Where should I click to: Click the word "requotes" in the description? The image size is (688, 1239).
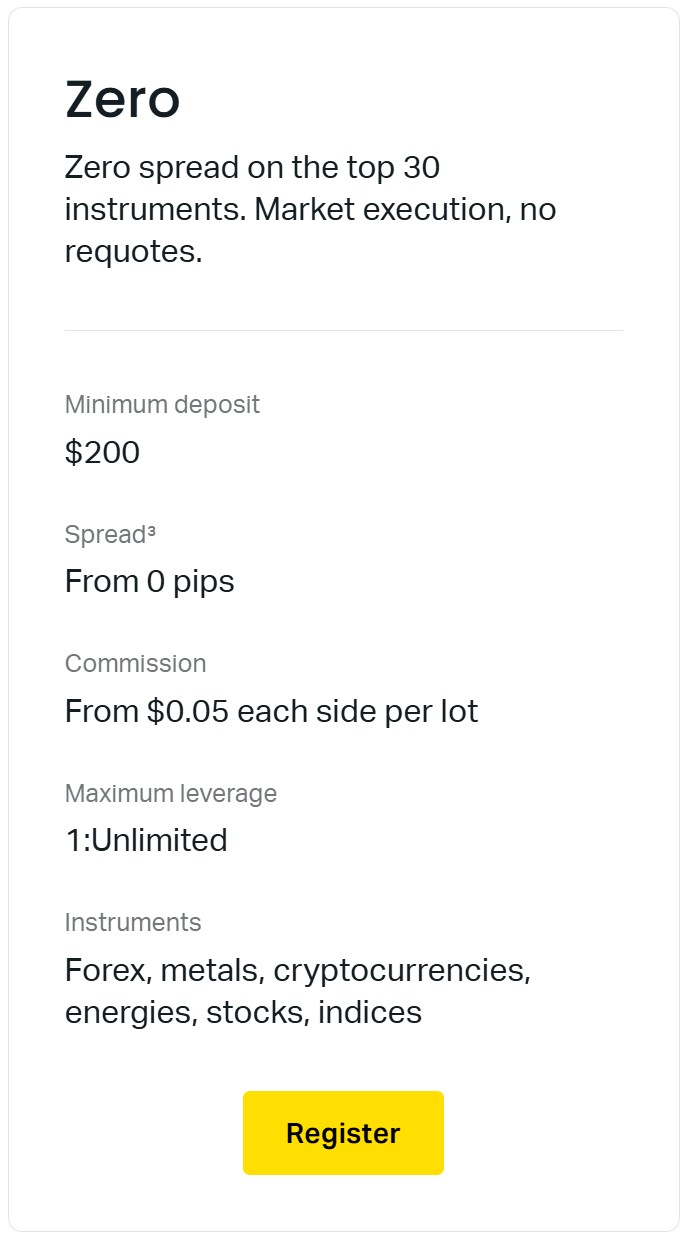[130, 252]
